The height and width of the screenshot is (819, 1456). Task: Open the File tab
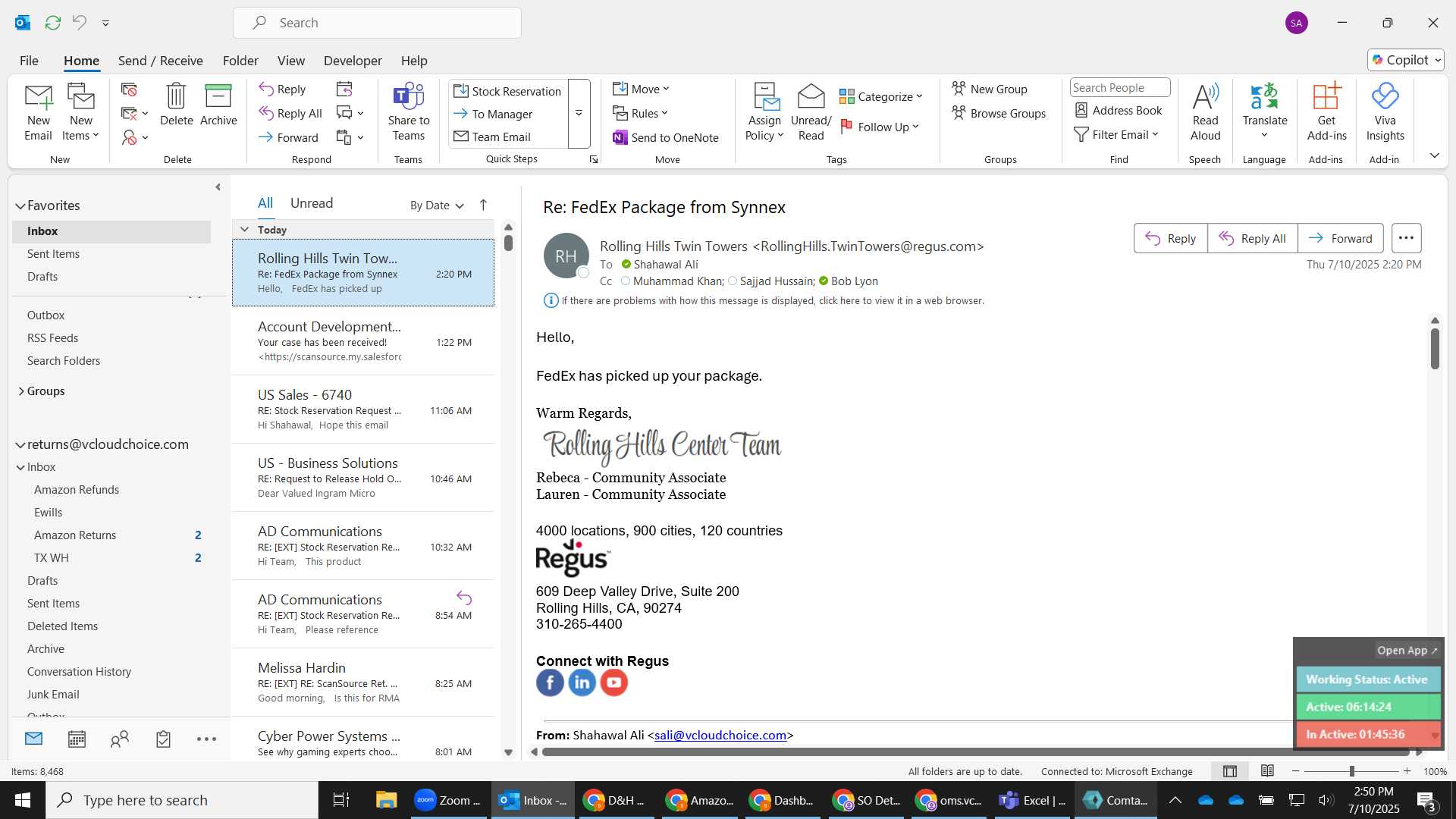29,61
